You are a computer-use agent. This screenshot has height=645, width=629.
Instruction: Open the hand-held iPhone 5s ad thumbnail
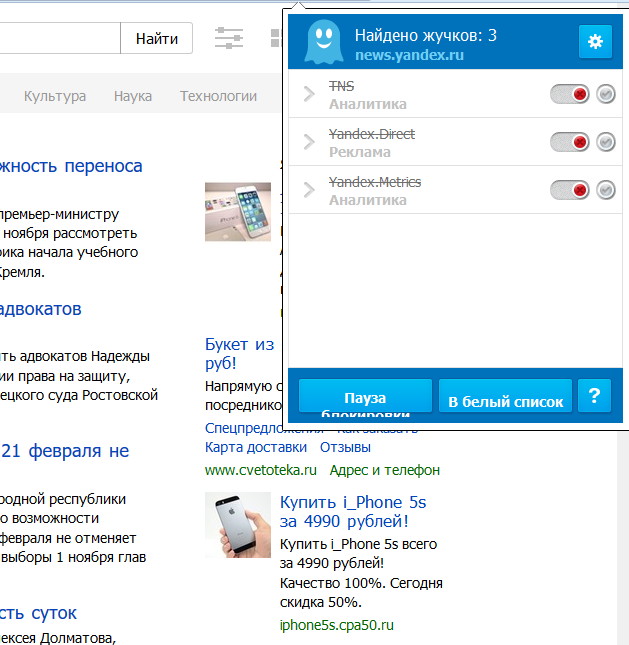[238, 525]
